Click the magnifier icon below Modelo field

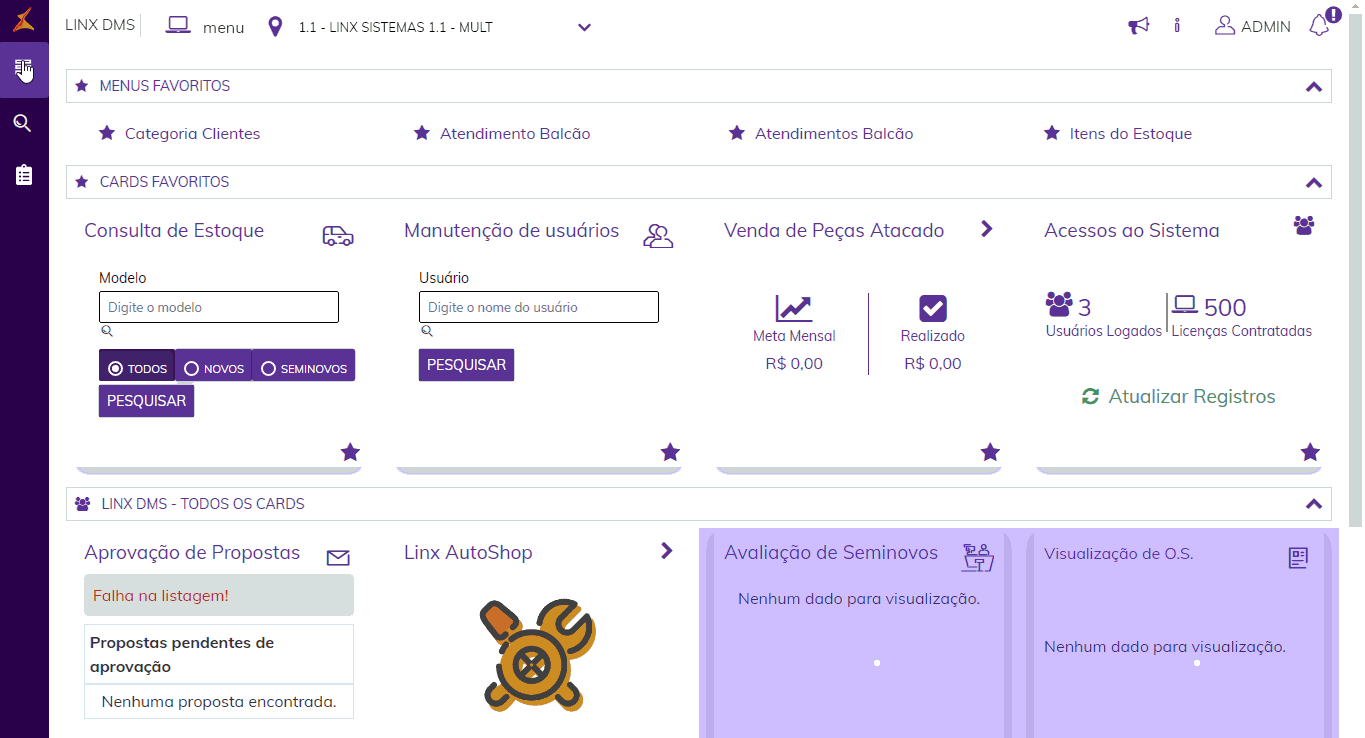coord(106,331)
